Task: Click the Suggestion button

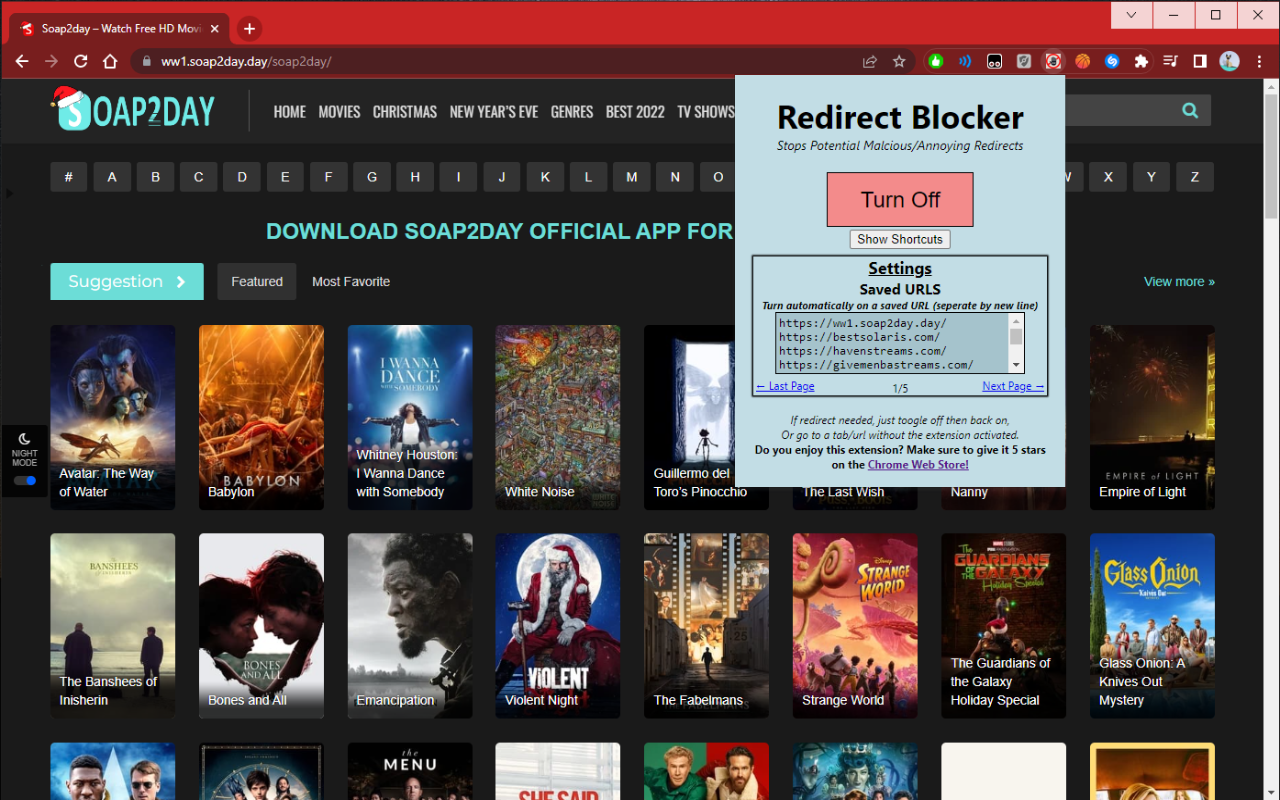Action: tap(127, 282)
